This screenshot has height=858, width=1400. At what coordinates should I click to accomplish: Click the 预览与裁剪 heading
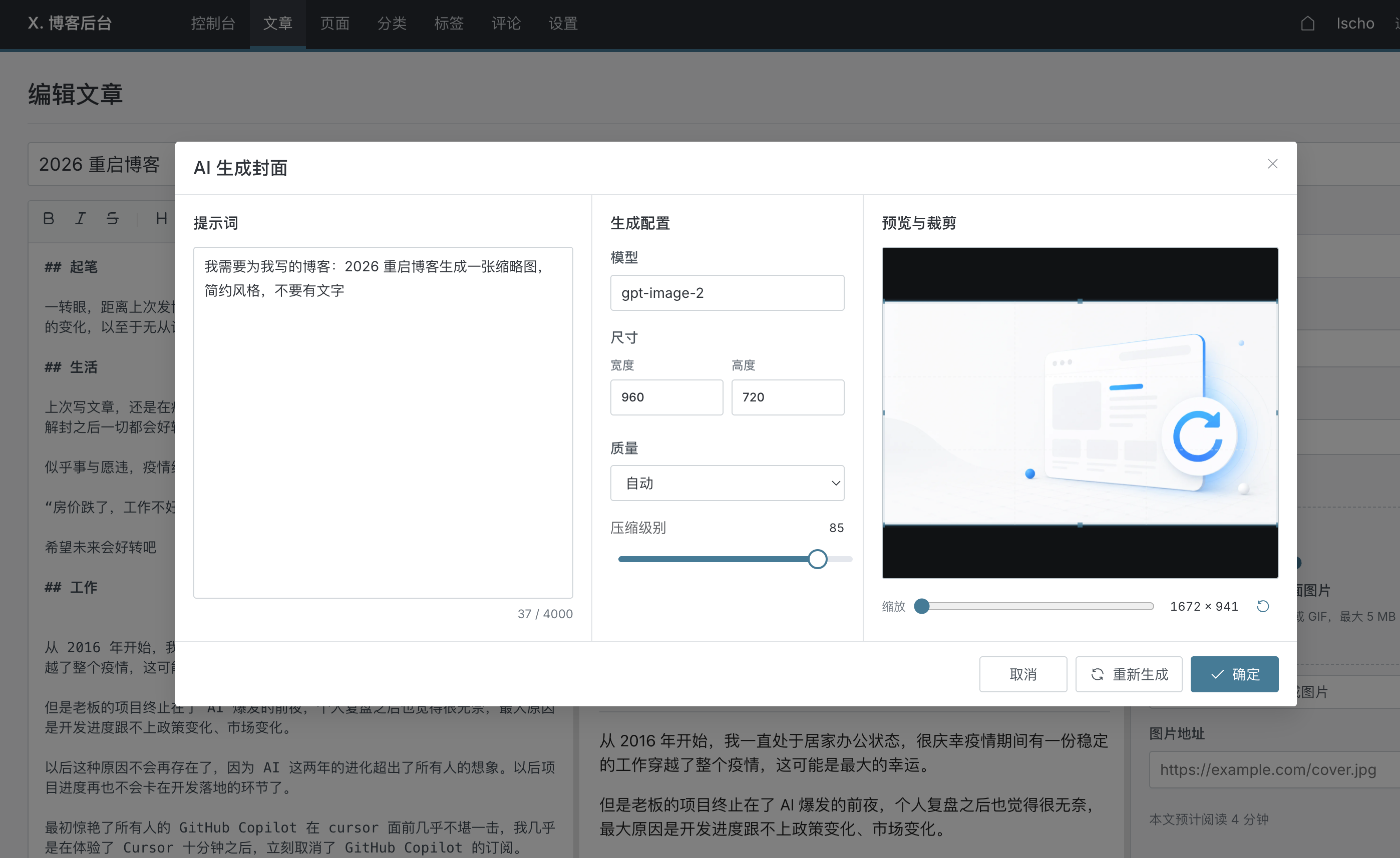[919, 223]
